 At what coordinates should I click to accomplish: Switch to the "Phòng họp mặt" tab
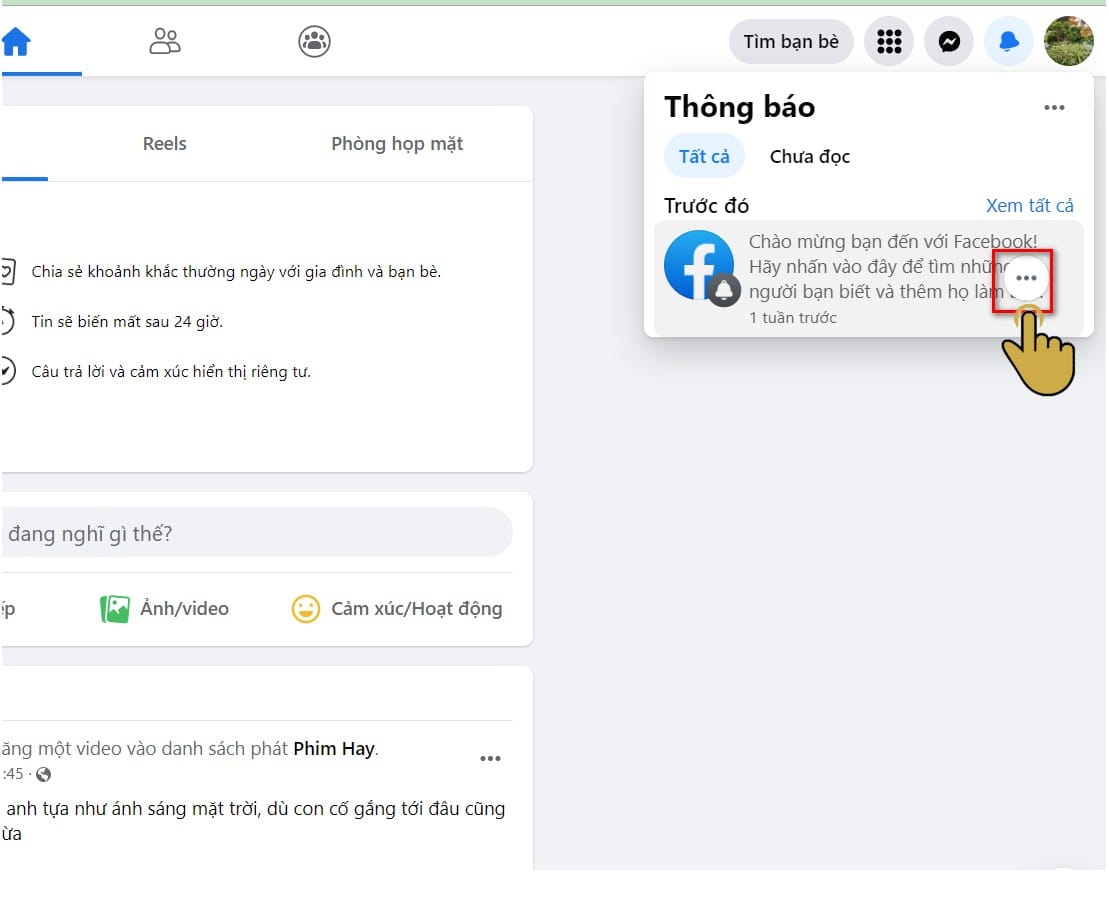click(x=397, y=144)
